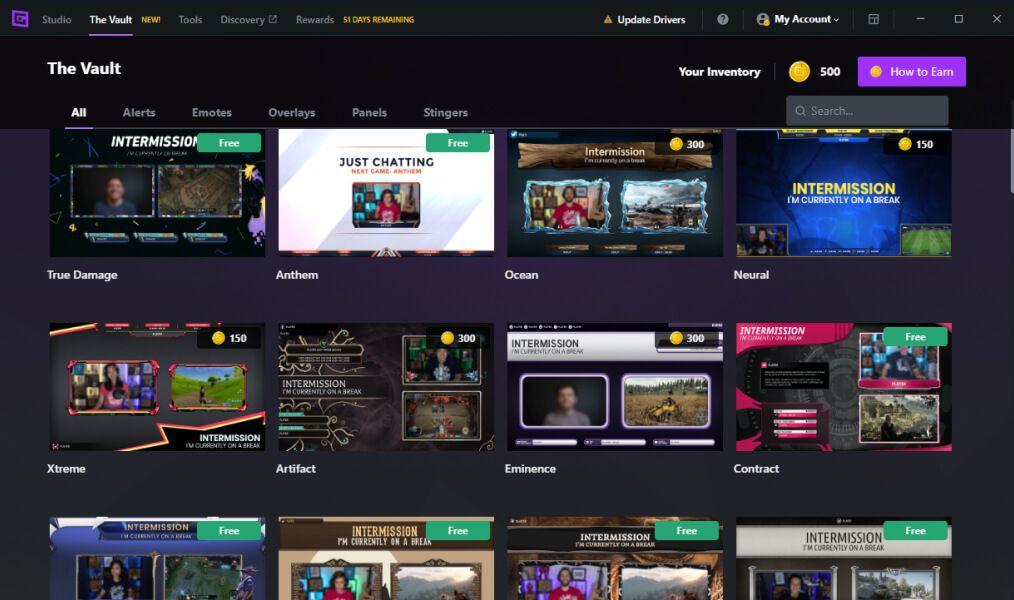The height and width of the screenshot is (600, 1014).
Task: Click the layout panel icon
Action: pyautogui.click(x=873, y=19)
